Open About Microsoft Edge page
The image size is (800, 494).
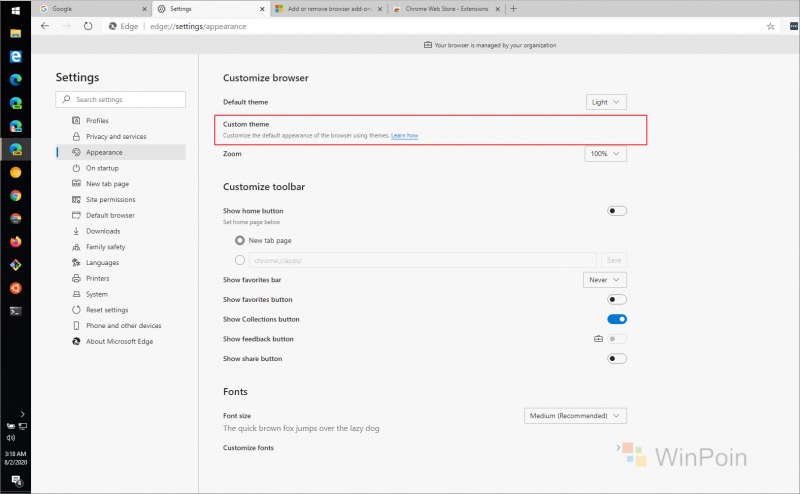click(121, 341)
